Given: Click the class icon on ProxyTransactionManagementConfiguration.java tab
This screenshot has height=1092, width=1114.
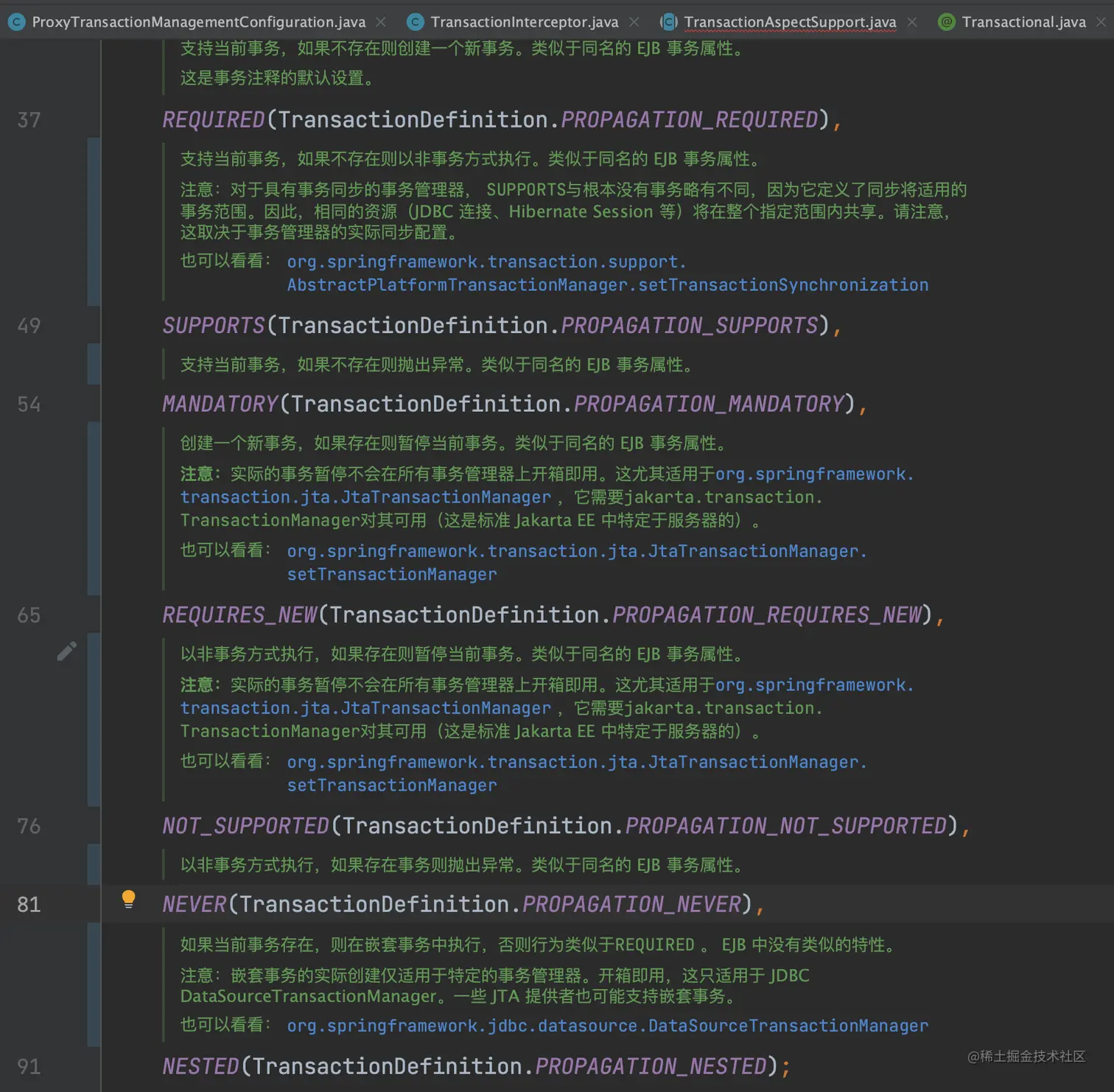Looking at the screenshot, I should click(x=16, y=22).
